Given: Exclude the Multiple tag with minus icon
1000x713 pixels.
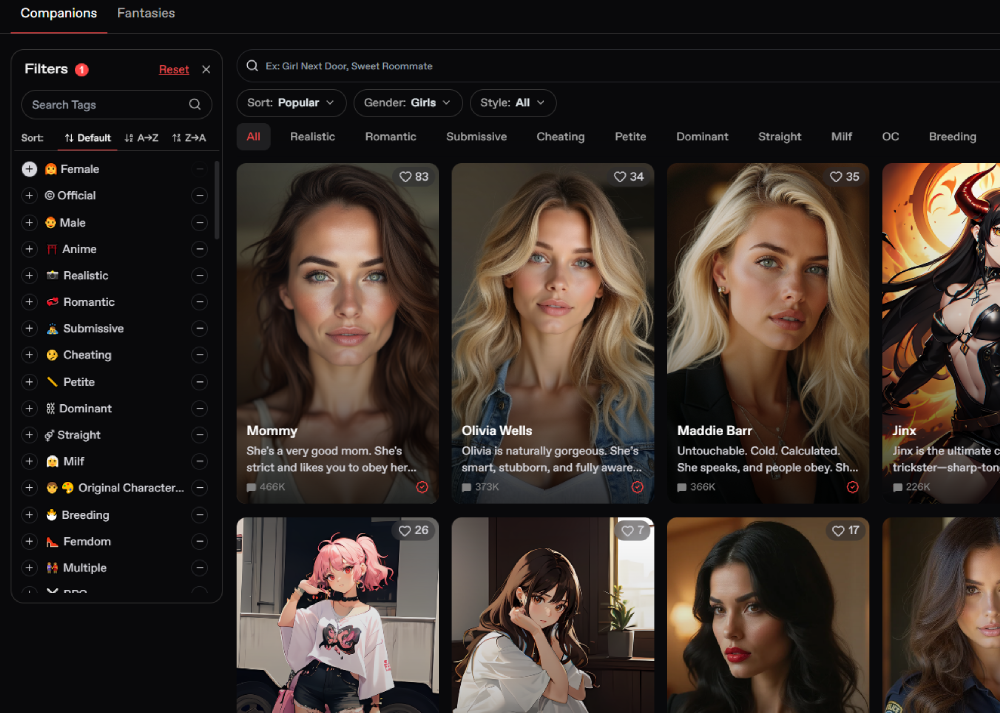Looking at the screenshot, I should [200, 568].
